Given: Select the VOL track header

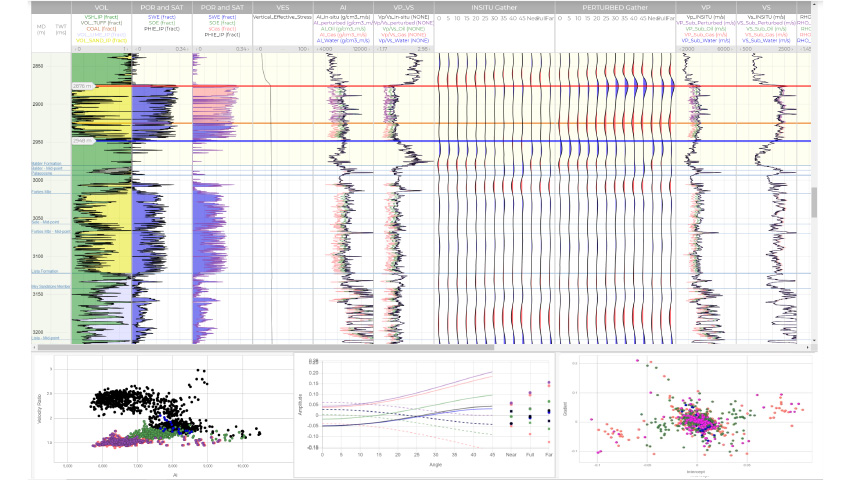Looking at the screenshot, I should pos(102,8).
